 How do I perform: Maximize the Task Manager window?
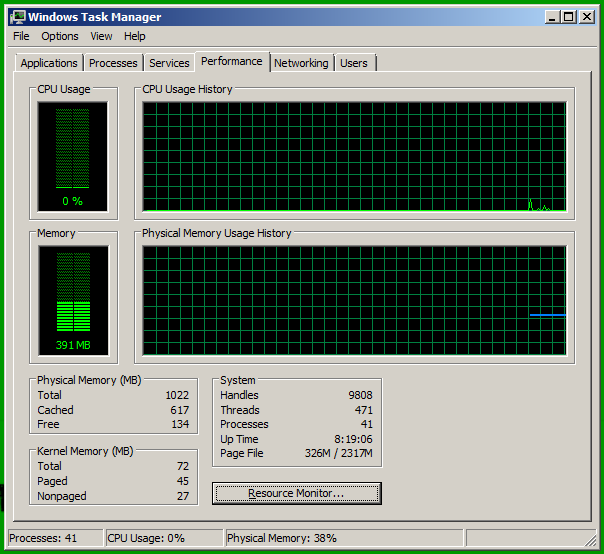[x=569, y=17]
